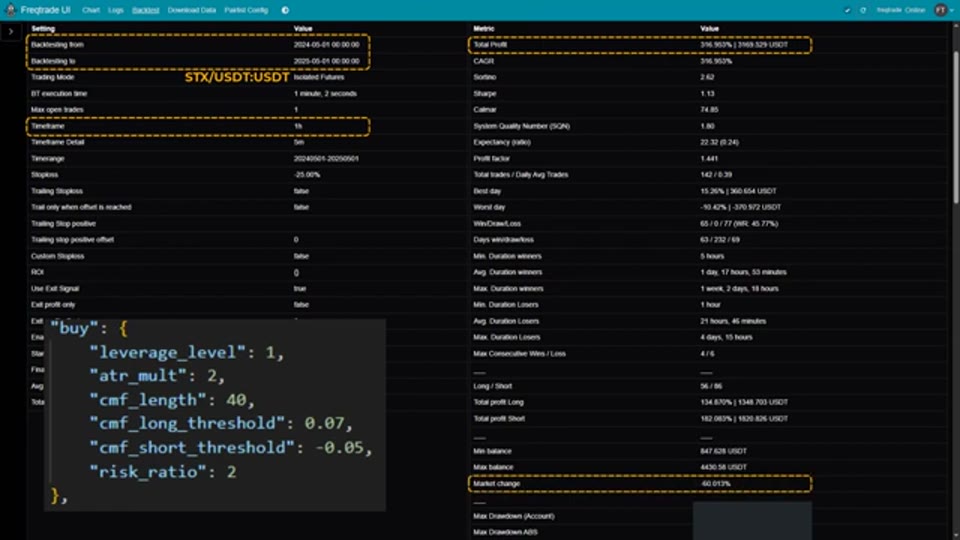Click the Exit profit only label
The height and width of the screenshot is (540, 960).
coord(54,304)
